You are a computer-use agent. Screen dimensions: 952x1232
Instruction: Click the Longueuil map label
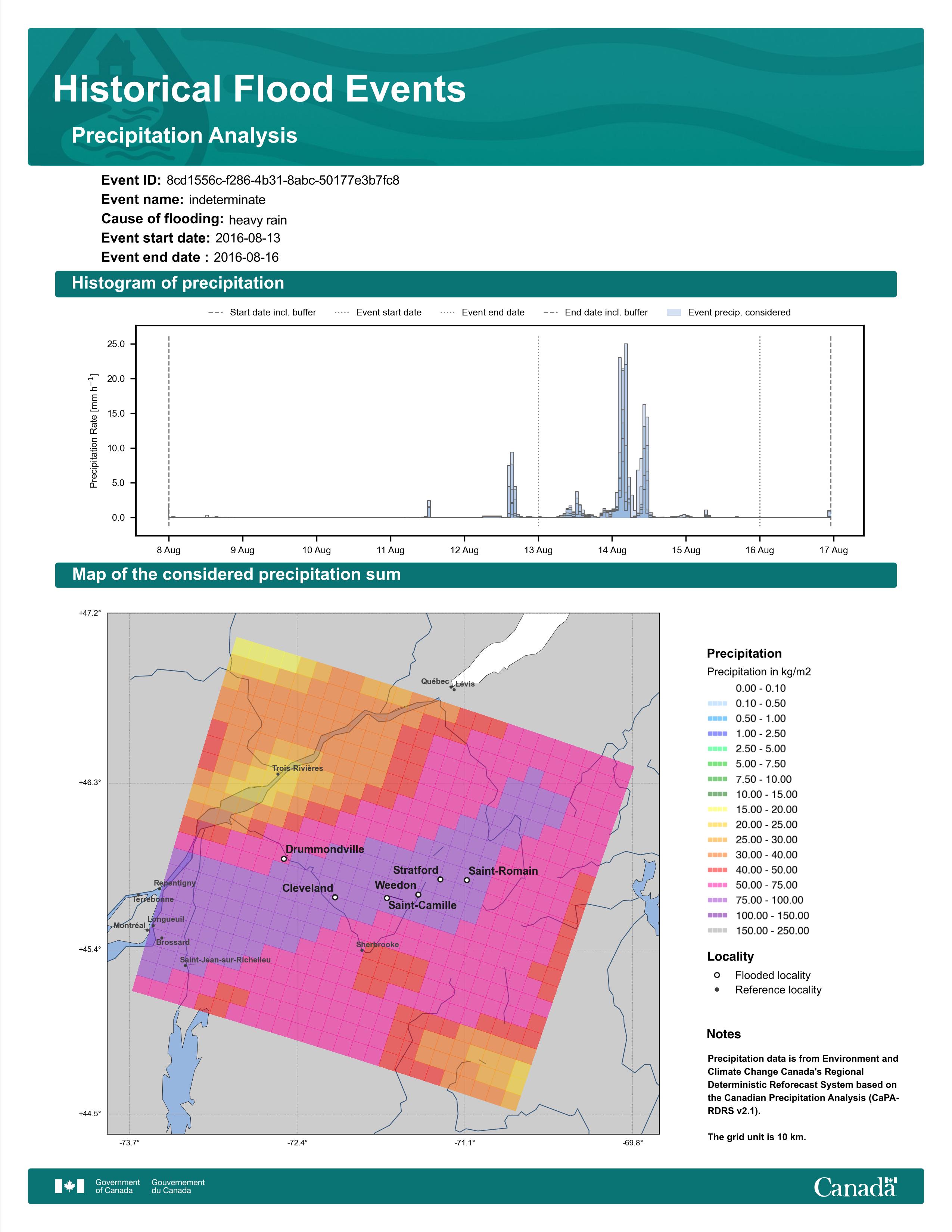pyautogui.click(x=166, y=919)
